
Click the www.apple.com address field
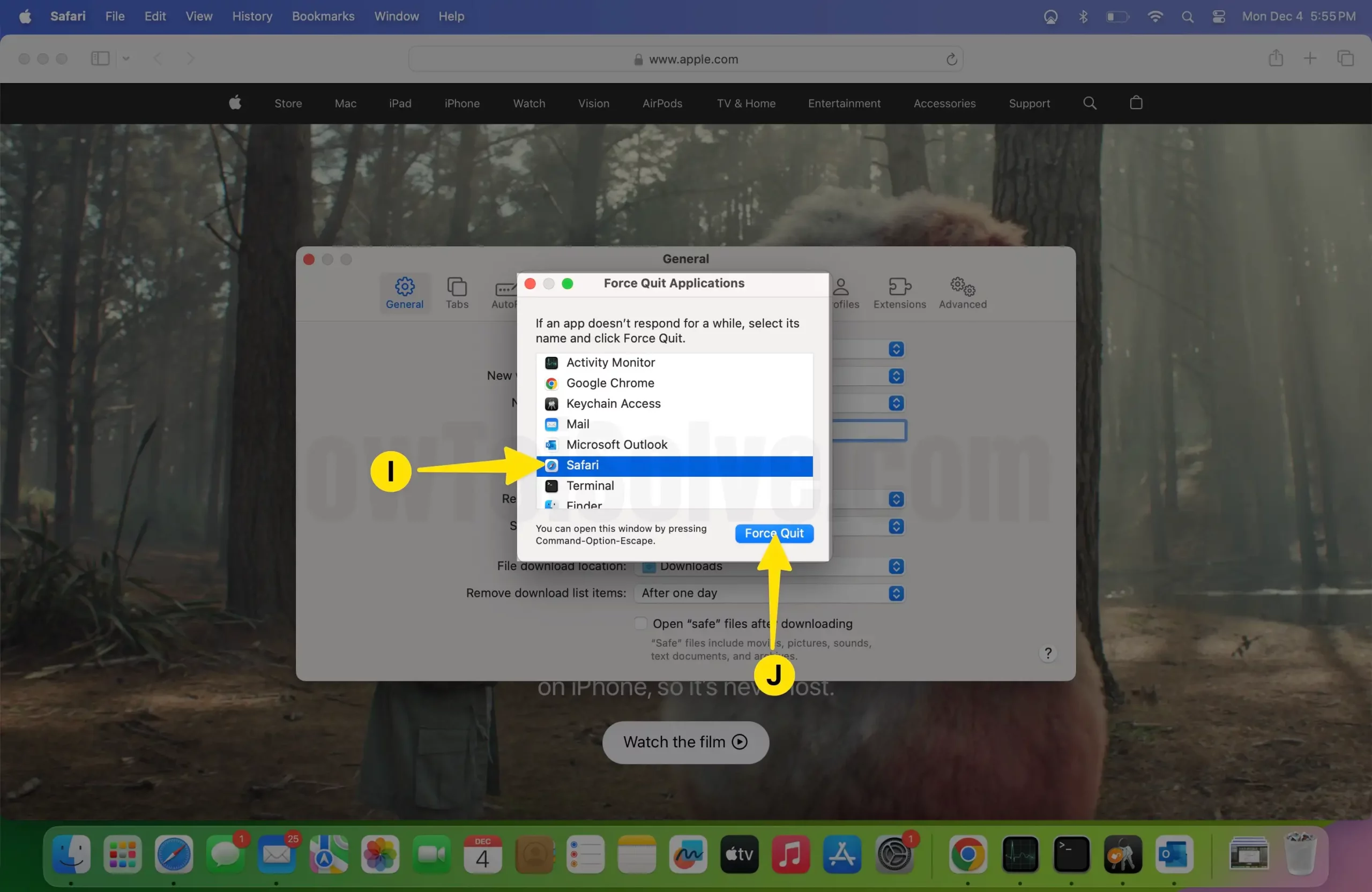pos(685,59)
